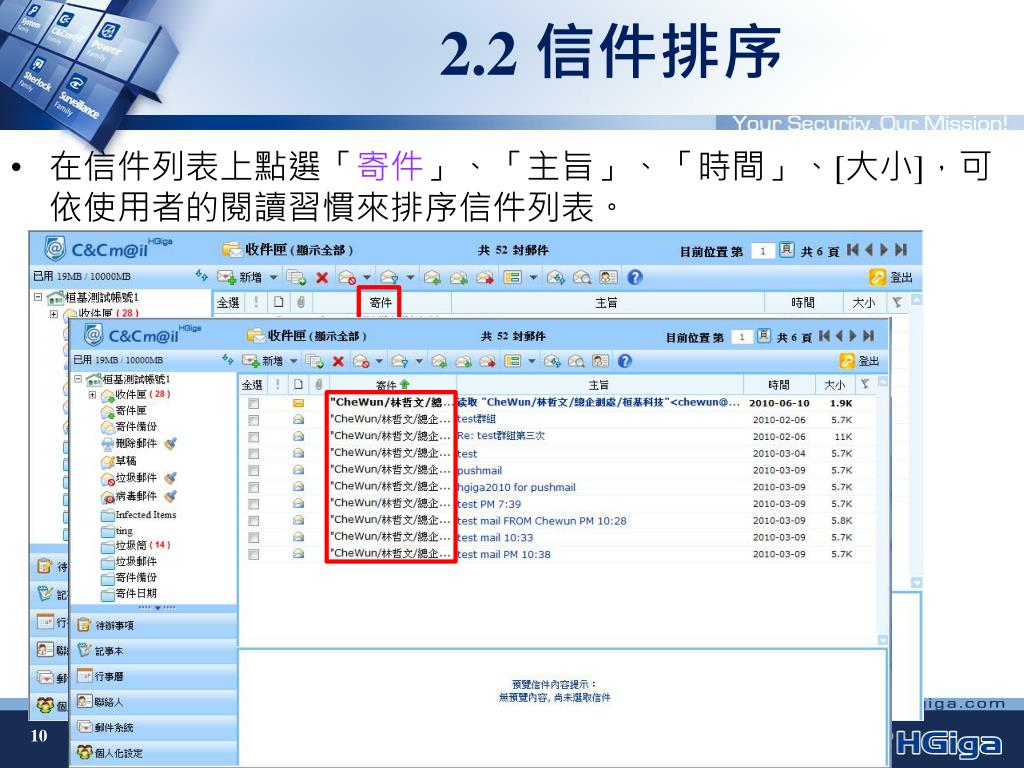Sort by 時間 column header in front window
This screenshot has width=1024, height=768.
point(778,385)
